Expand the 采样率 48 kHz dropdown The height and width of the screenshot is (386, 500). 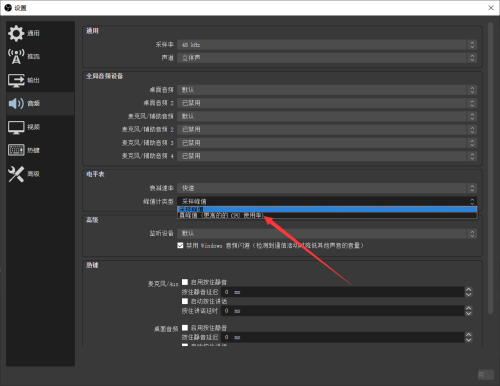(x=327, y=45)
